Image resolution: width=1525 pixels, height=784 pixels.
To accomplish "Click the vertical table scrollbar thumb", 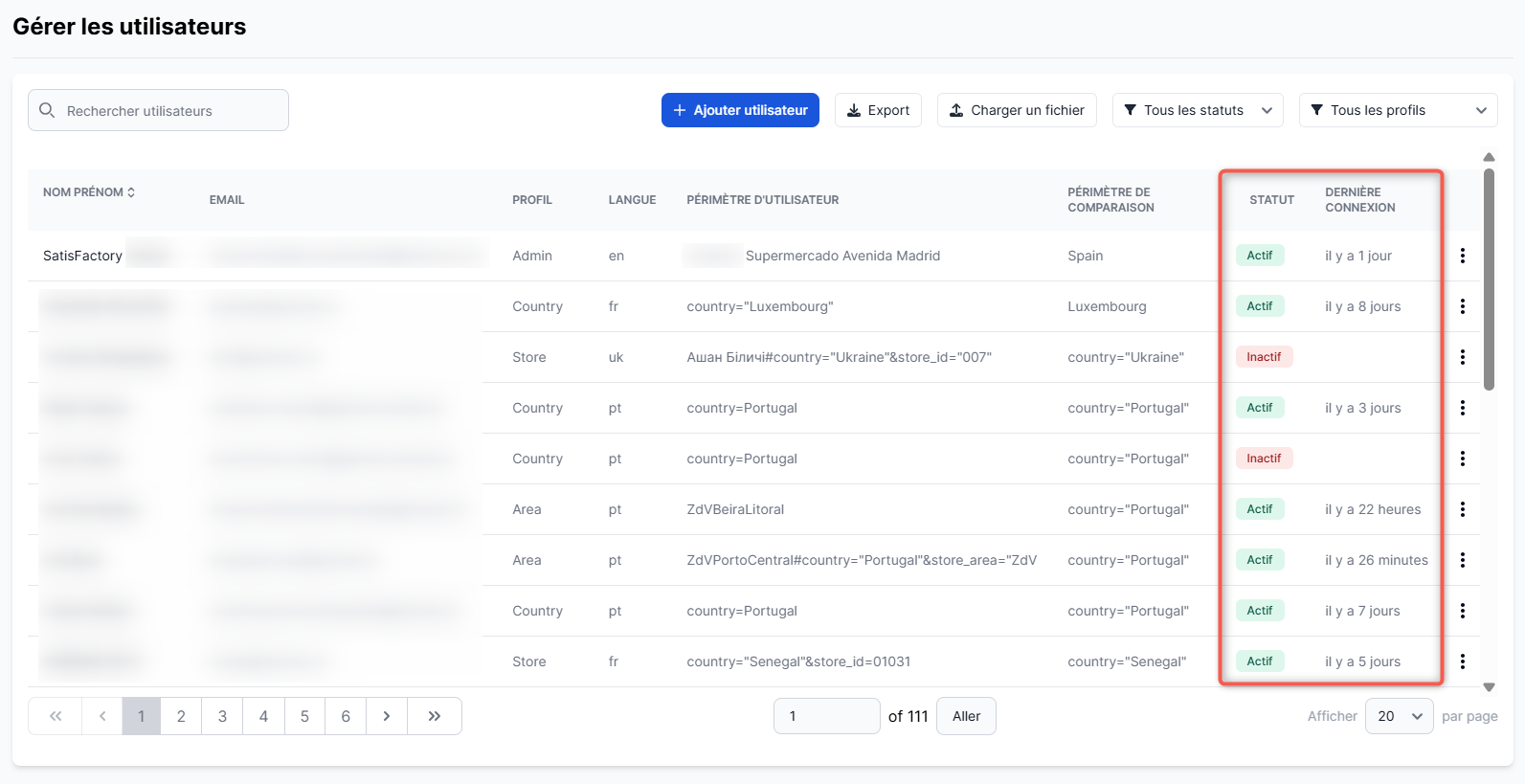I will click(x=1489, y=280).
